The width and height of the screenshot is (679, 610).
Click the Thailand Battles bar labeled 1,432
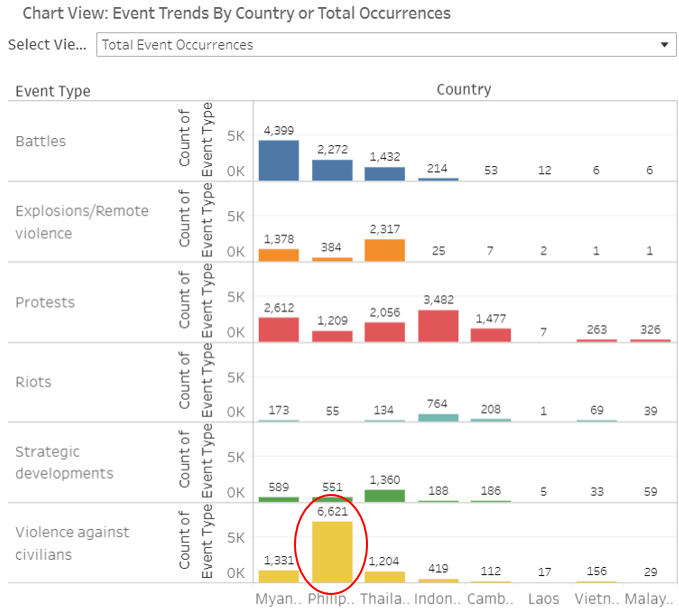click(x=384, y=173)
